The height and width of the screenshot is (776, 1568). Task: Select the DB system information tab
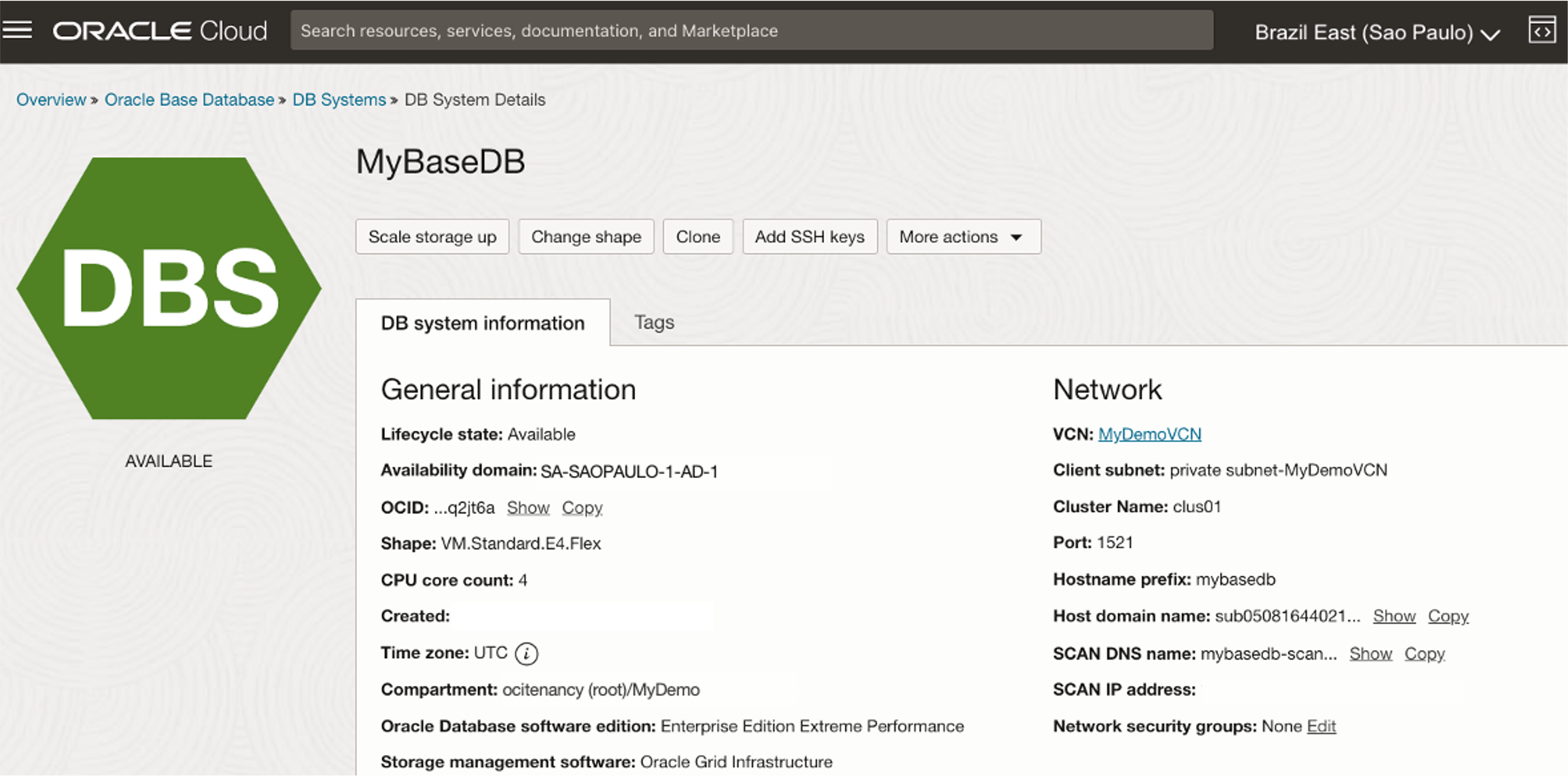482,323
